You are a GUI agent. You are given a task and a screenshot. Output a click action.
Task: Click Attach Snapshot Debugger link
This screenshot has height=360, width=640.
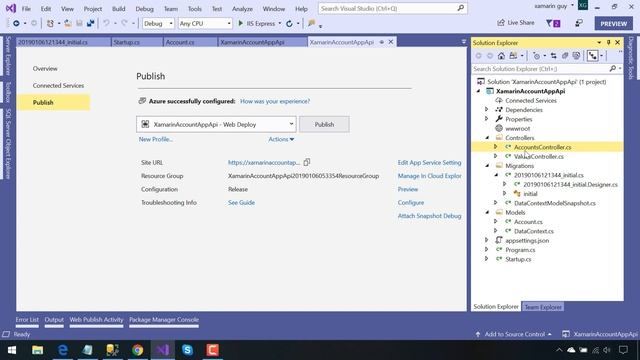[429, 216]
